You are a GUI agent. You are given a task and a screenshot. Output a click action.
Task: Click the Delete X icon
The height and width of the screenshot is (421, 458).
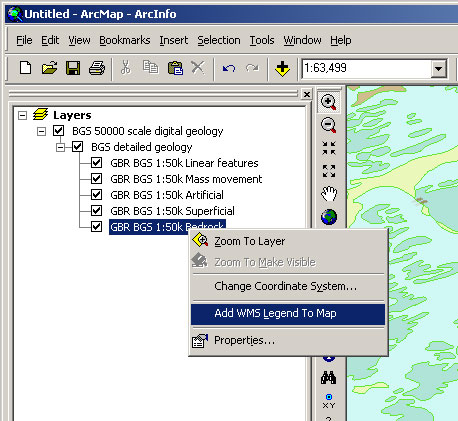tap(198, 67)
